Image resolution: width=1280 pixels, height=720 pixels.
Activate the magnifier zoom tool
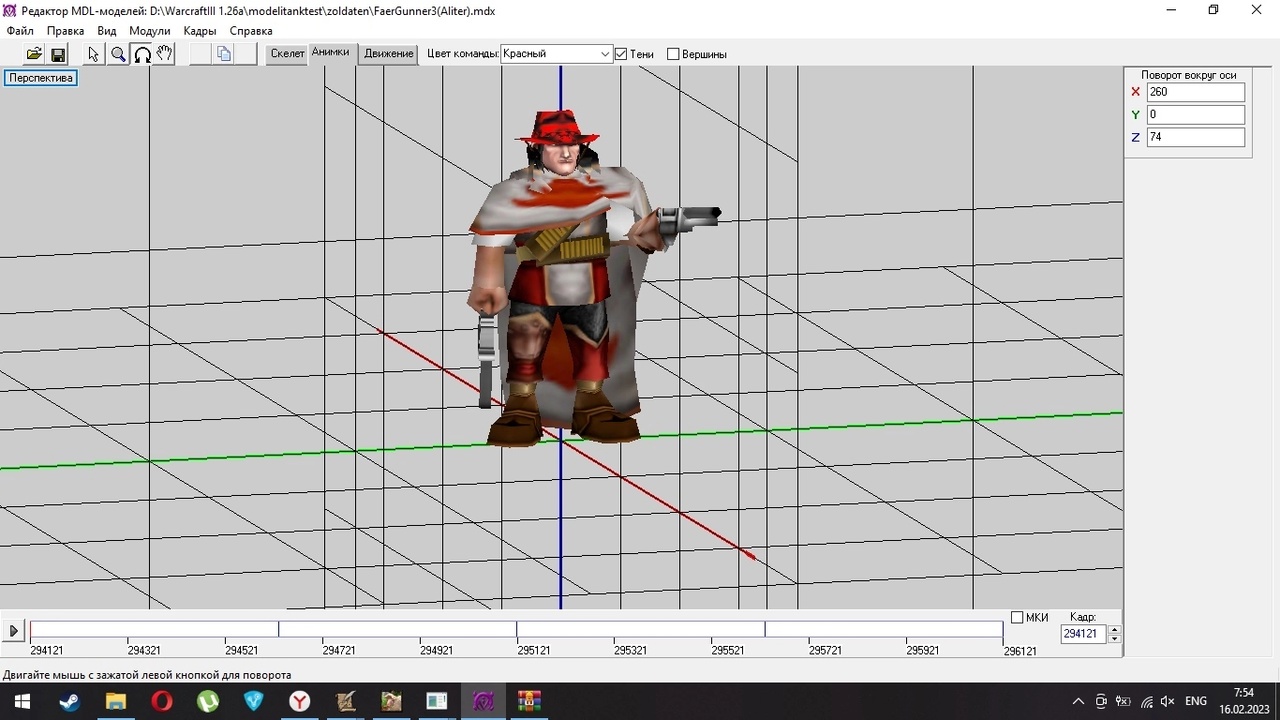pos(118,54)
